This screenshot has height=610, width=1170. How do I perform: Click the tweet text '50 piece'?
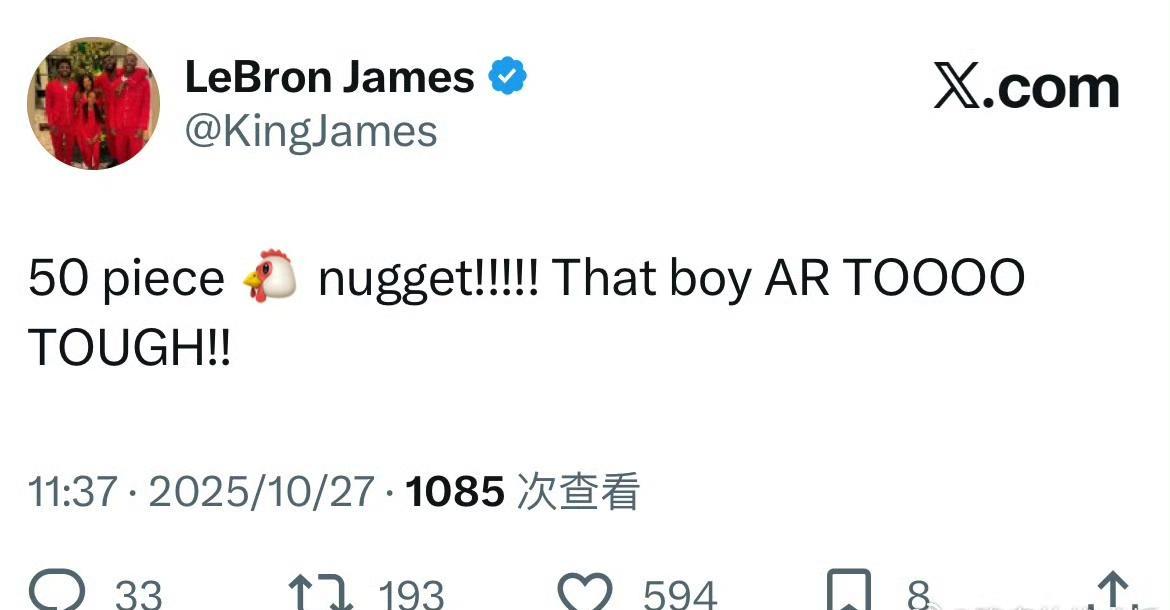tap(126, 279)
